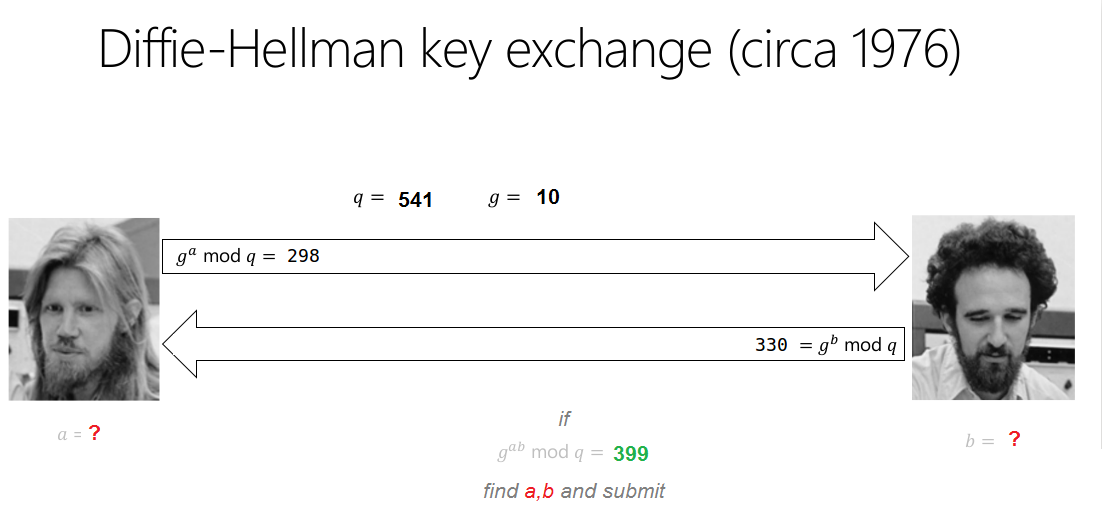Click the red question mark beside a =
This screenshot has width=1102, height=515.
pyautogui.click(x=94, y=434)
